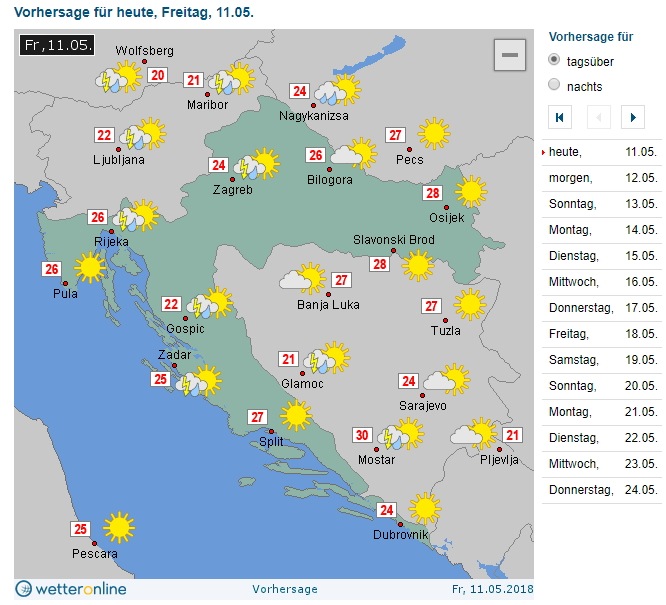This screenshot has height=605, width=666.
Task: Click cloudy sun icon at Sarajevo
Action: click(446, 380)
